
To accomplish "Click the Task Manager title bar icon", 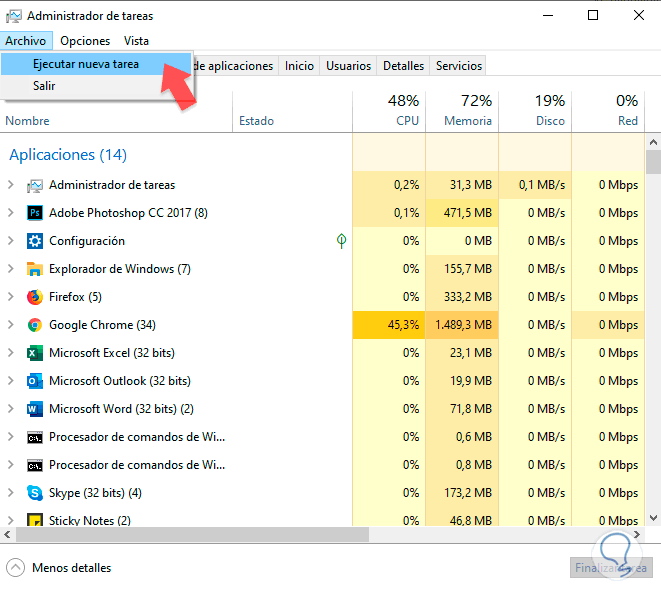I will (13, 16).
